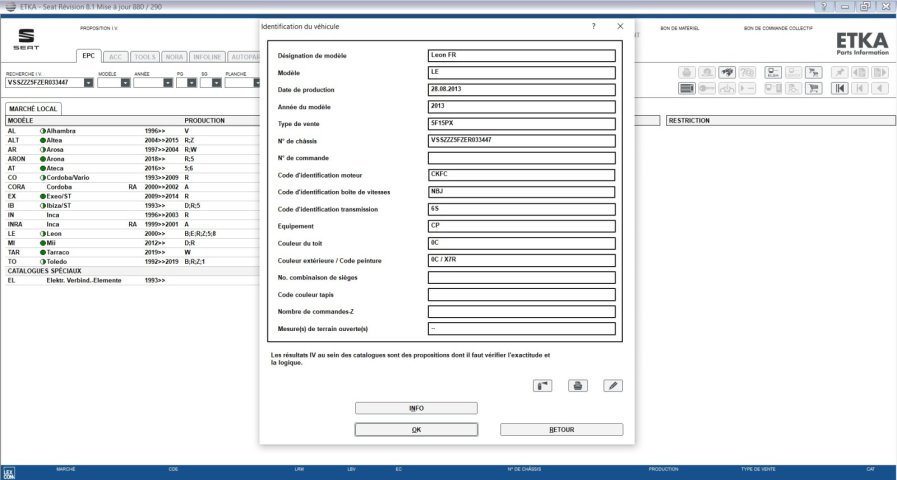Screen dimensions: 897x480
Task: Jump to first page with bar-arrow icon
Action: [839, 89]
